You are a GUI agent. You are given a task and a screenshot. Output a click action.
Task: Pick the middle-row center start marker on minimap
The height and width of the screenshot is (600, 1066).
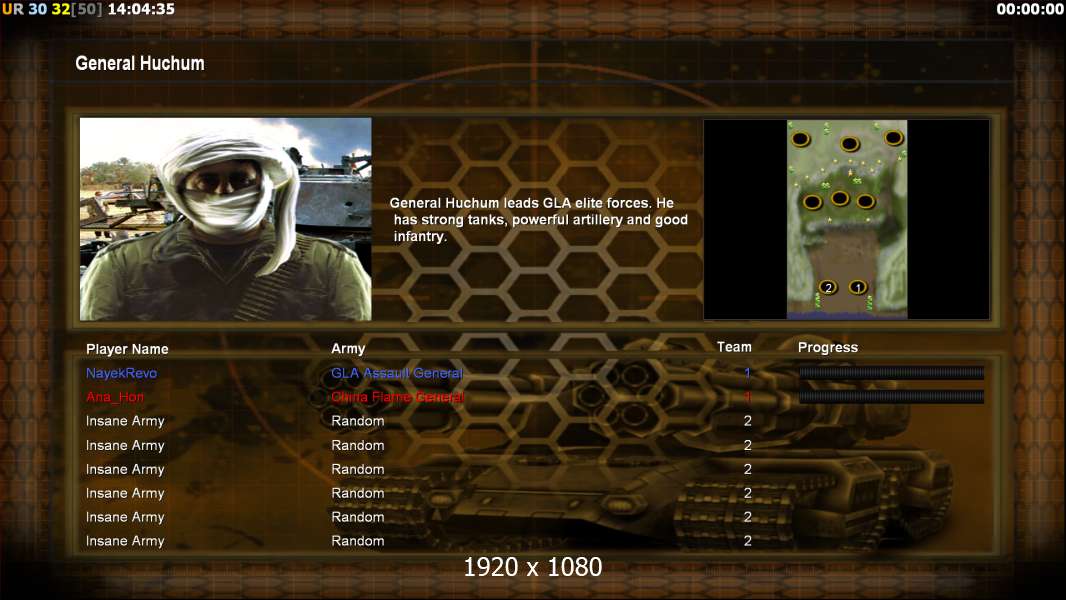pyautogui.click(x=840, y=198)
